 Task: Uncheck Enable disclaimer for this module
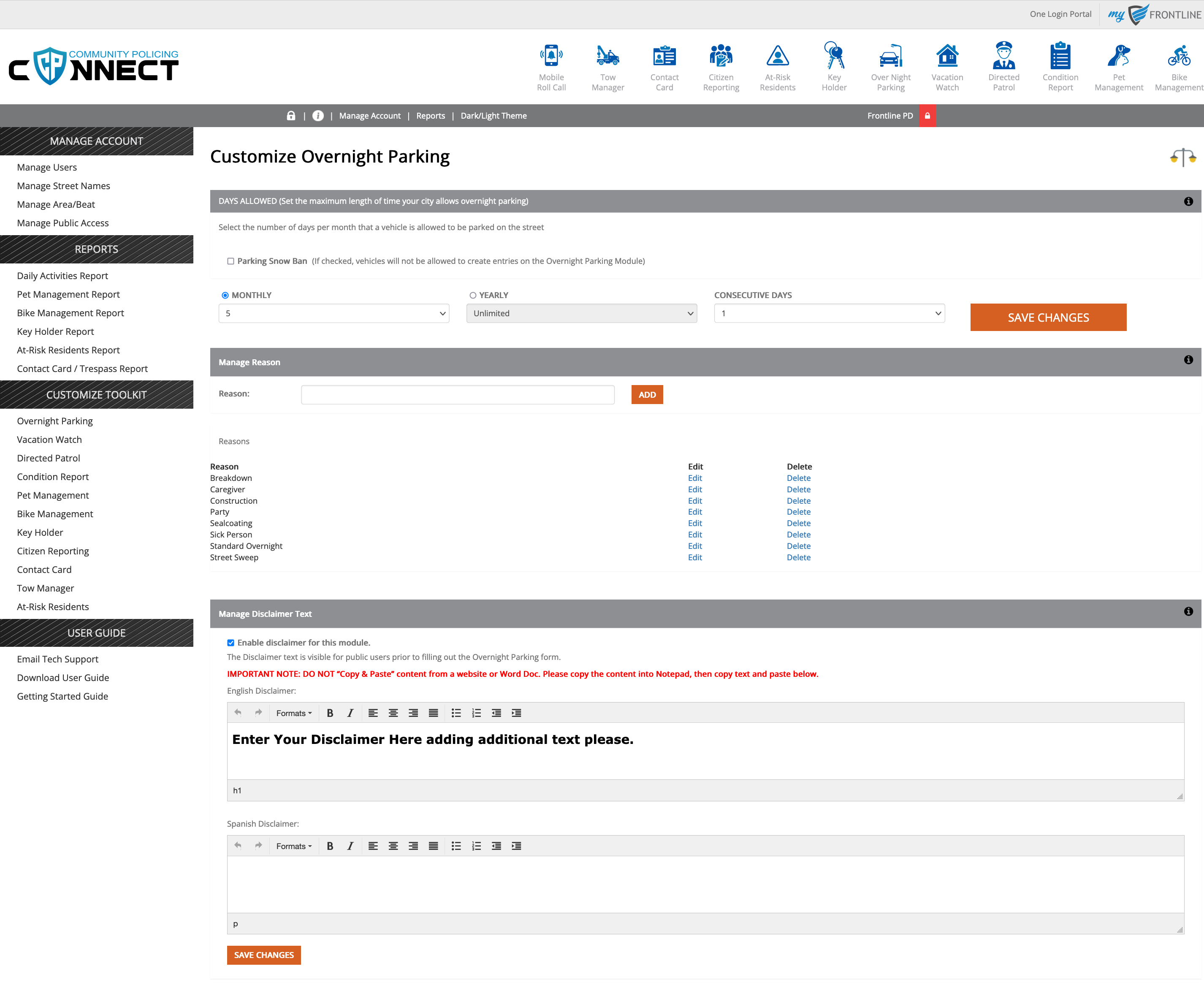[x=230, y=643]
